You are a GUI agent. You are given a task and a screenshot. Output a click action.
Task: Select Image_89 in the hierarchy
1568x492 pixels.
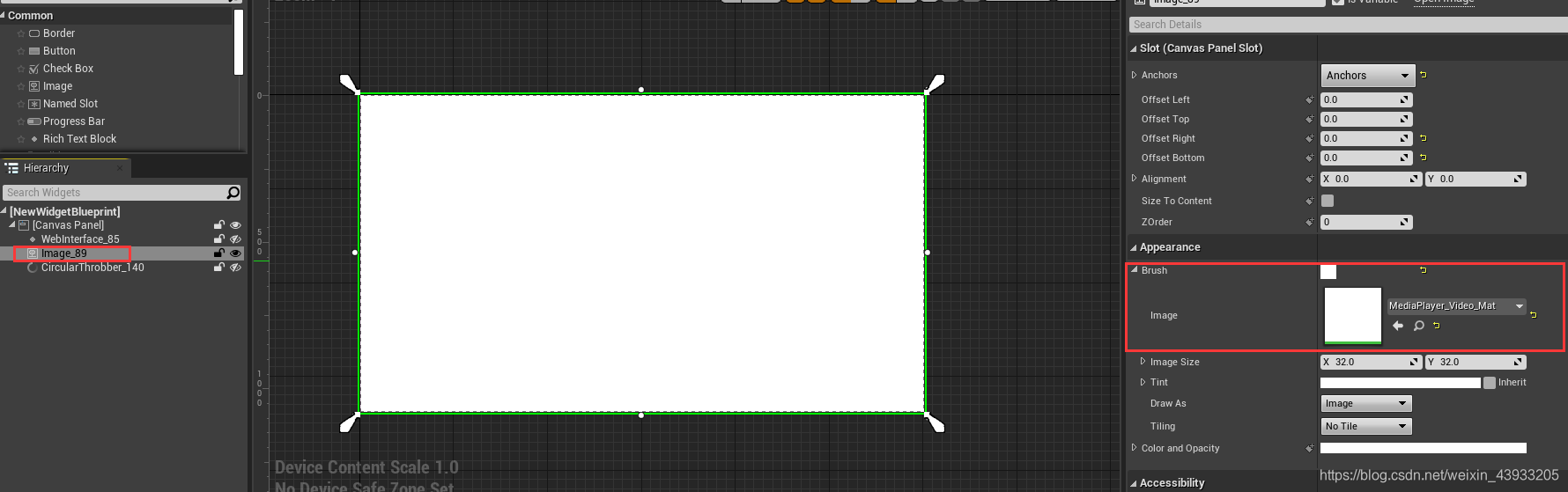[x=63, y=253]
